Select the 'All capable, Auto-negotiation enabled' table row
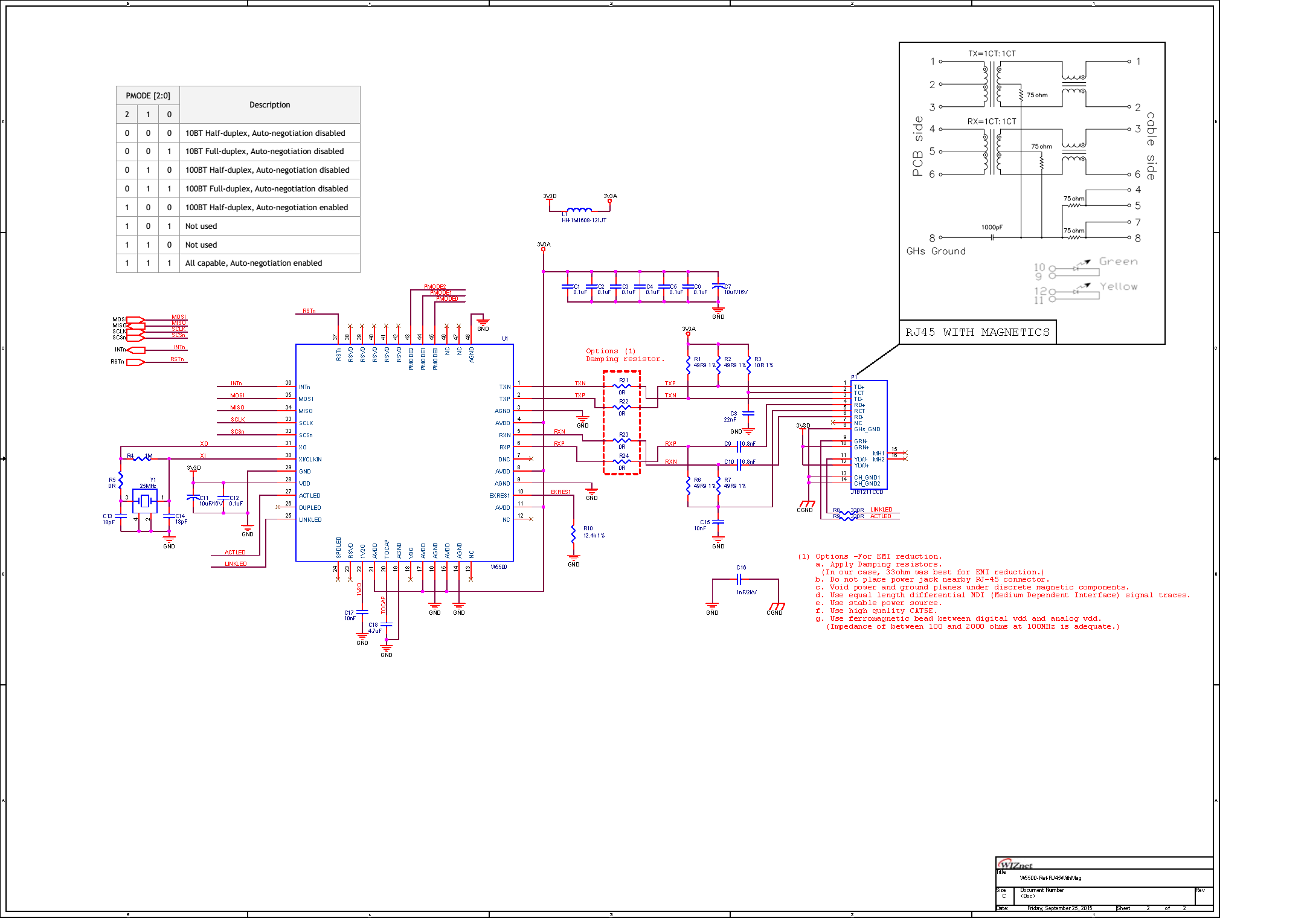1307x924 pixels. coord(254,263)
